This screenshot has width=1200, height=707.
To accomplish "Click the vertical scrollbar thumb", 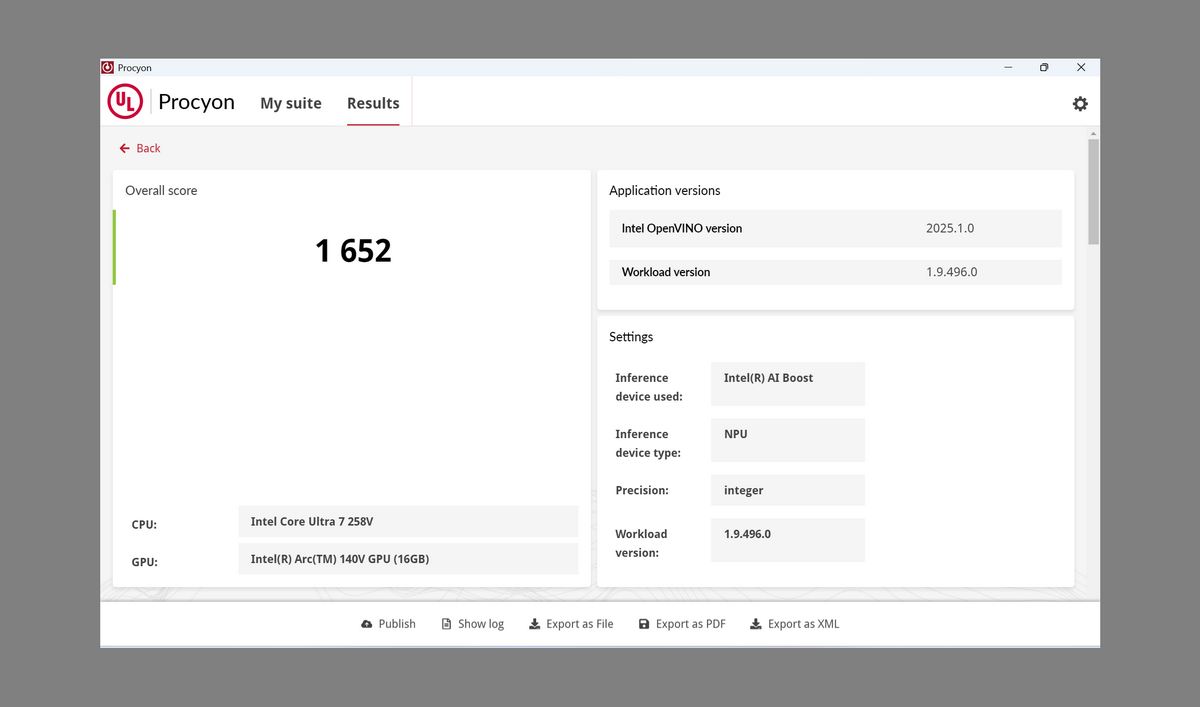I will coord(1093,192).
